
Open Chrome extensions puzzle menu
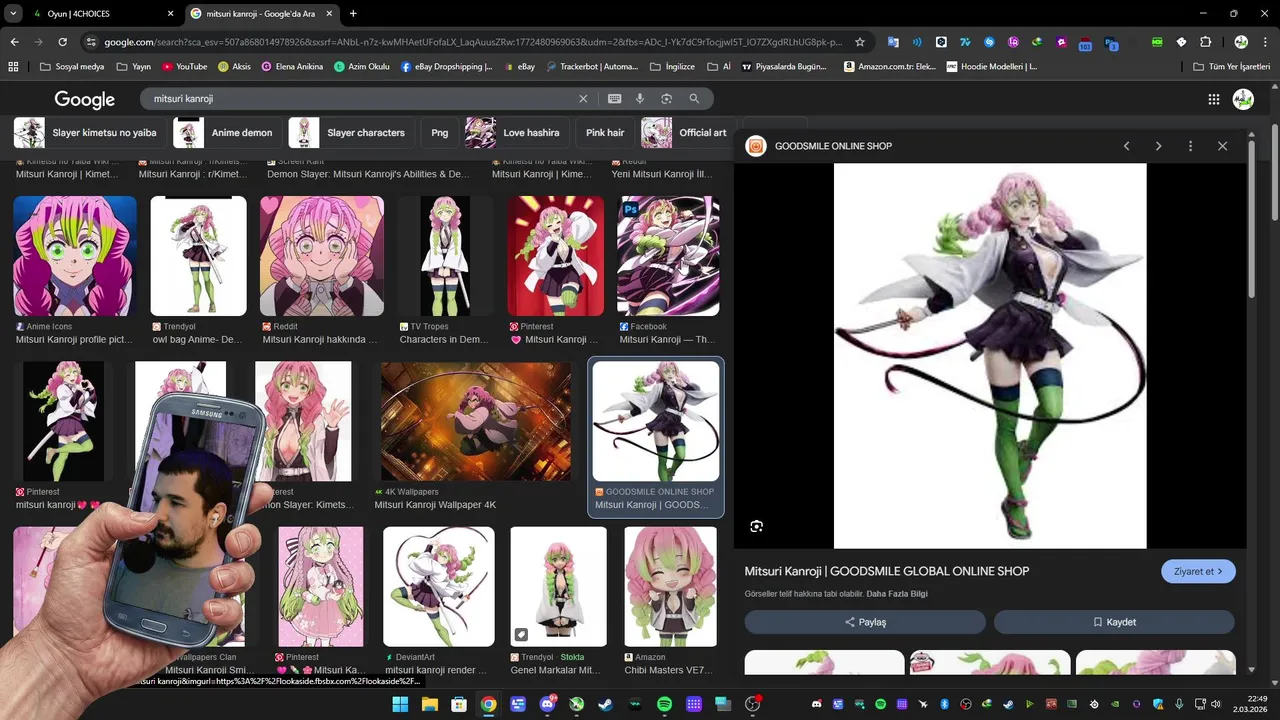pyautogui.click(x=1205, y=42)
